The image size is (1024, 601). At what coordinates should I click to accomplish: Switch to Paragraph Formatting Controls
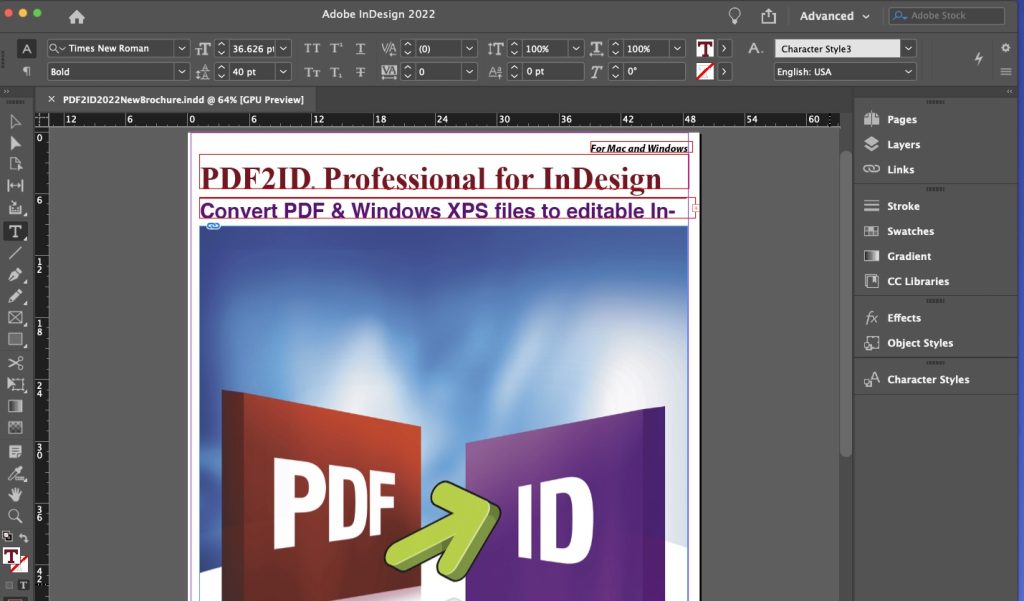tap(26, 72)
